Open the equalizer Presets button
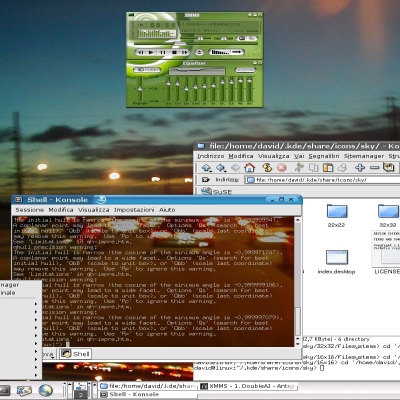The image size is (400, 400). (245, 70)
